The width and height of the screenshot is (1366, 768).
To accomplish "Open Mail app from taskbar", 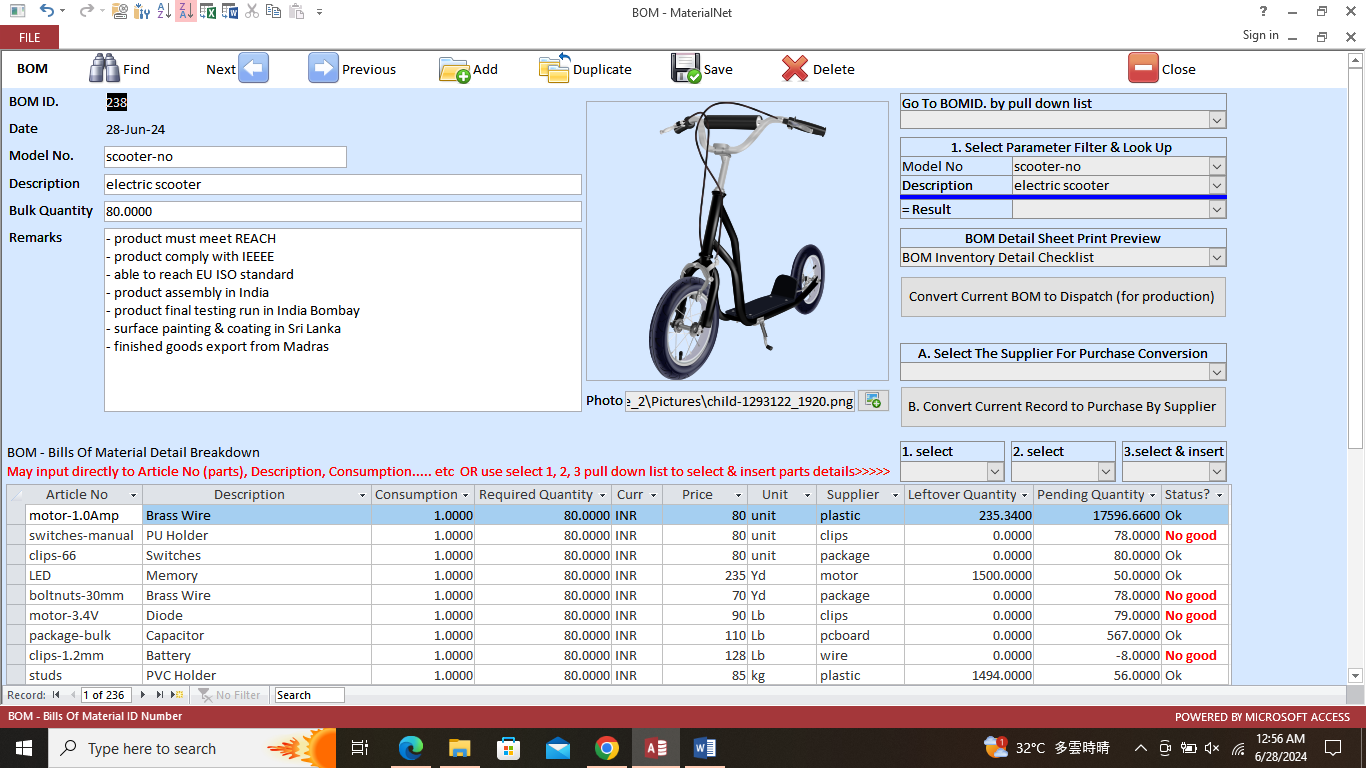I will [x=558, y=747].
